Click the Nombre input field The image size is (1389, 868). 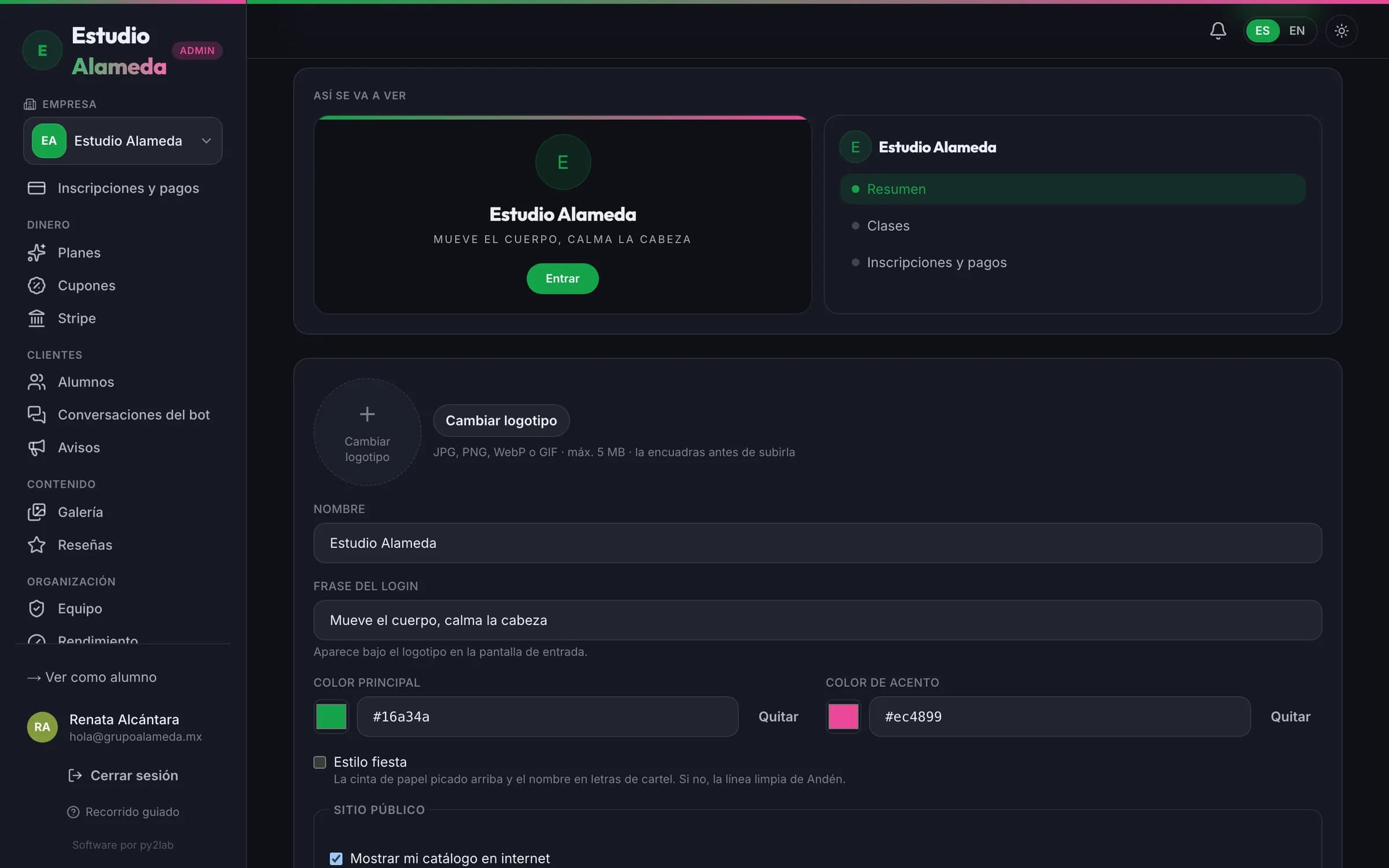click(x=817, y=543)
